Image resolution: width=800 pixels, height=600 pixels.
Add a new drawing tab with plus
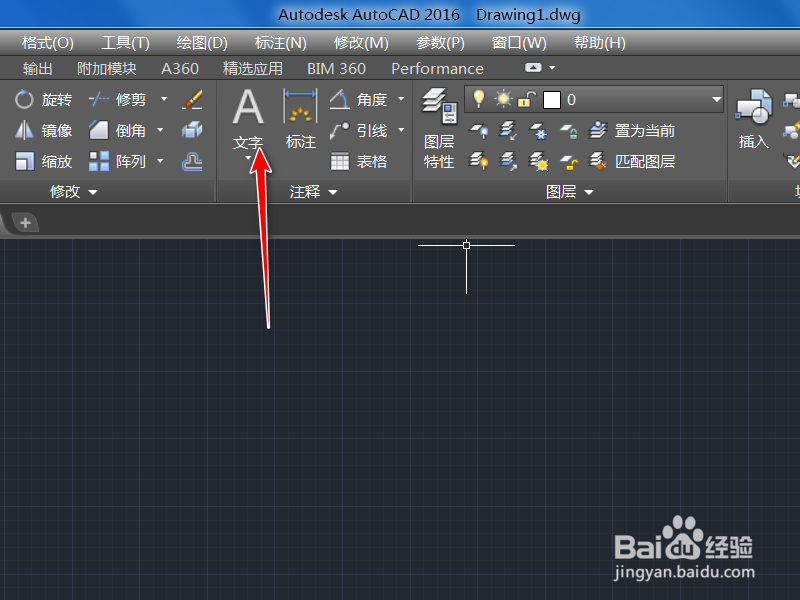click(25, 222)
